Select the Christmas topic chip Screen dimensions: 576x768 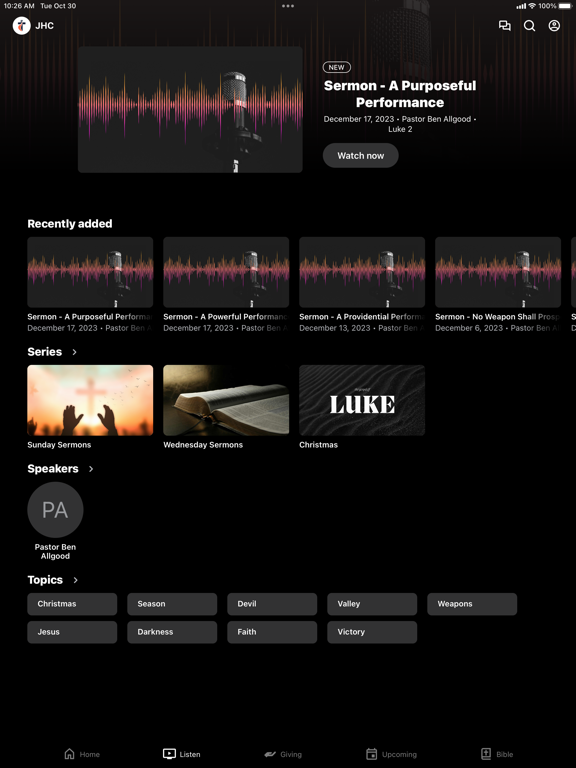[72, 604]
